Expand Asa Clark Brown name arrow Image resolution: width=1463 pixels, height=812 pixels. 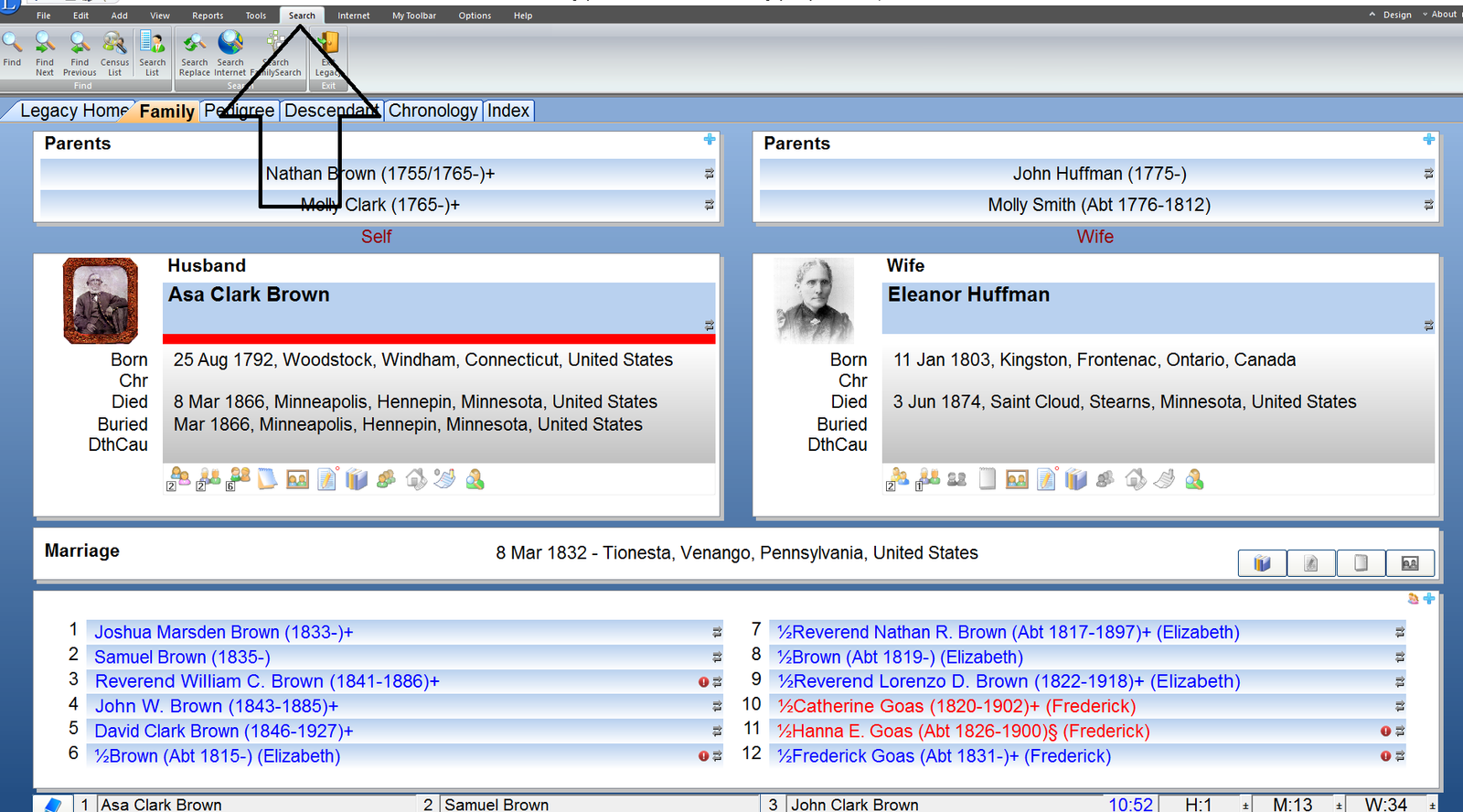coord(710,326)
